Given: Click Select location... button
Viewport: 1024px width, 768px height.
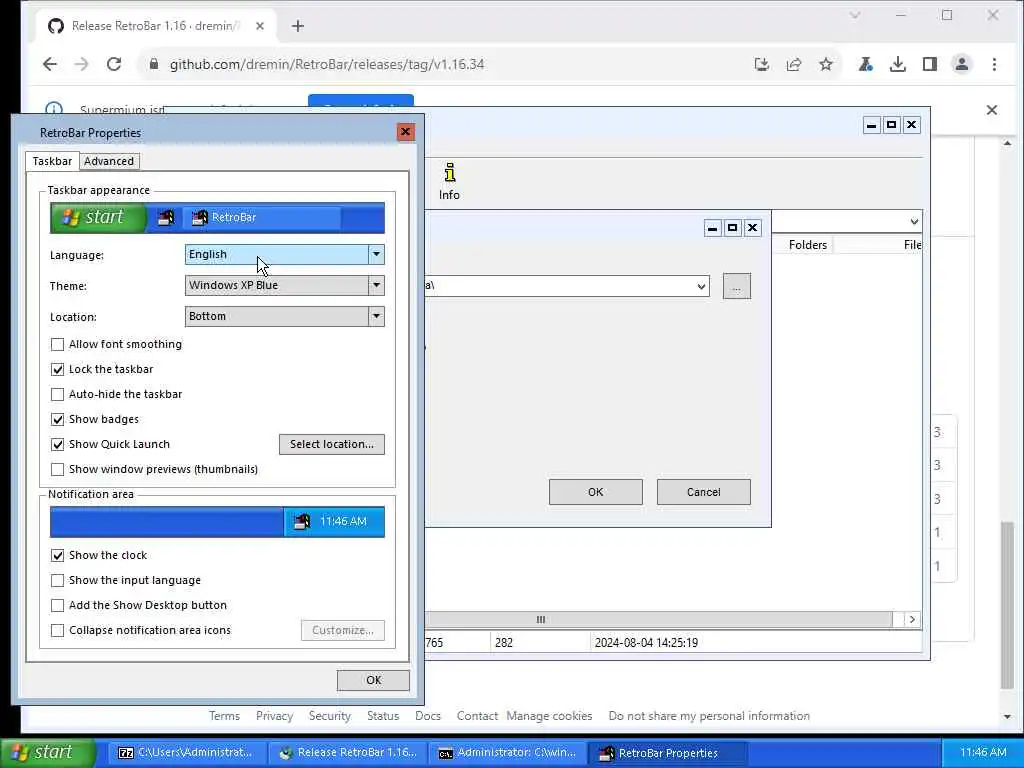Looking at the screenshot, I should point(332,444).
